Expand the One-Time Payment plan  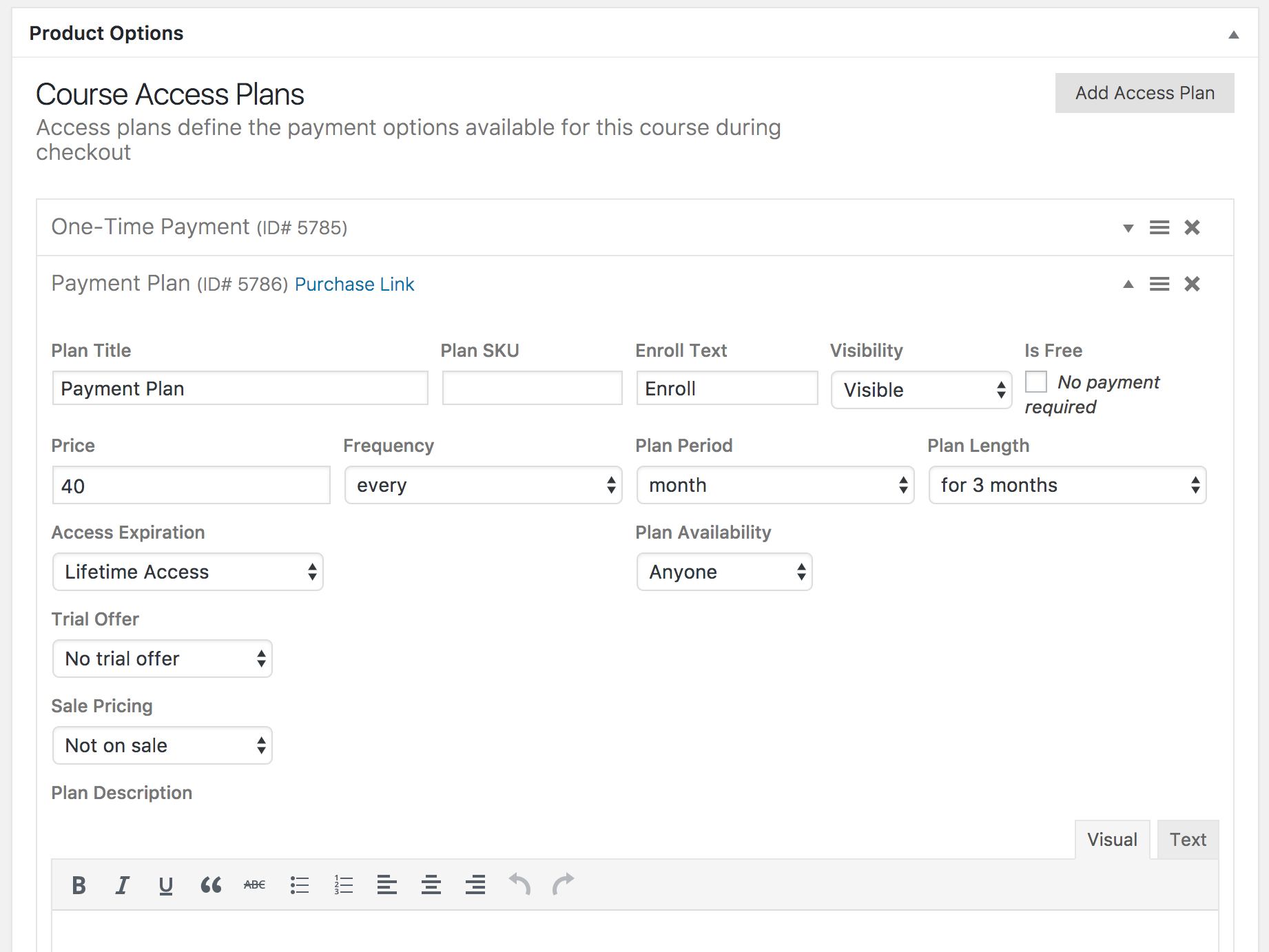[1128, 228]
